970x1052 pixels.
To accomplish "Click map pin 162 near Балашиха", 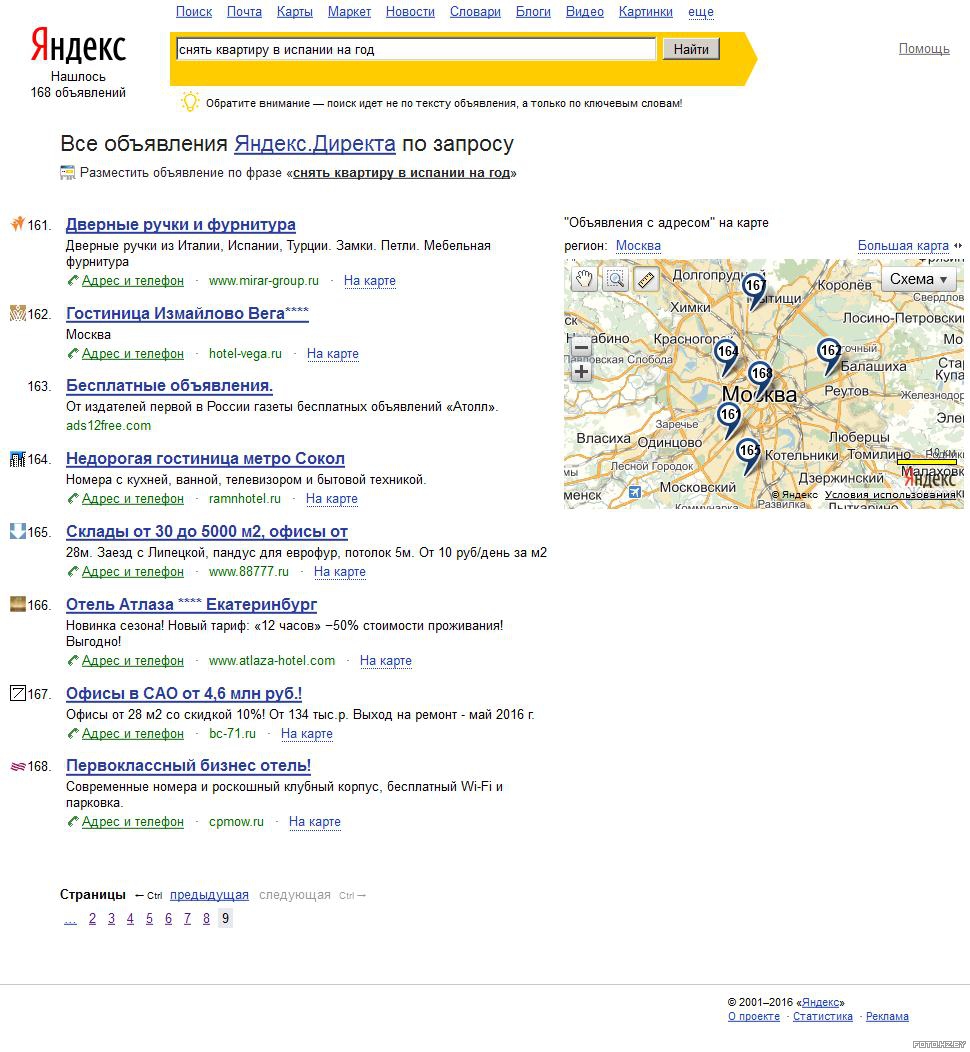I will 830,355.
